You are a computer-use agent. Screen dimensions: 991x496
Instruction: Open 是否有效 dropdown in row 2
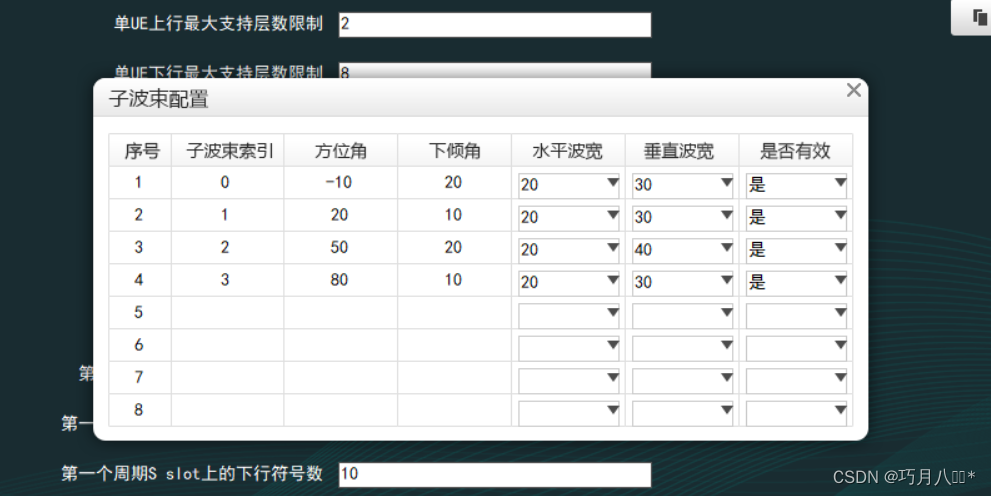(x=796, y=217)
